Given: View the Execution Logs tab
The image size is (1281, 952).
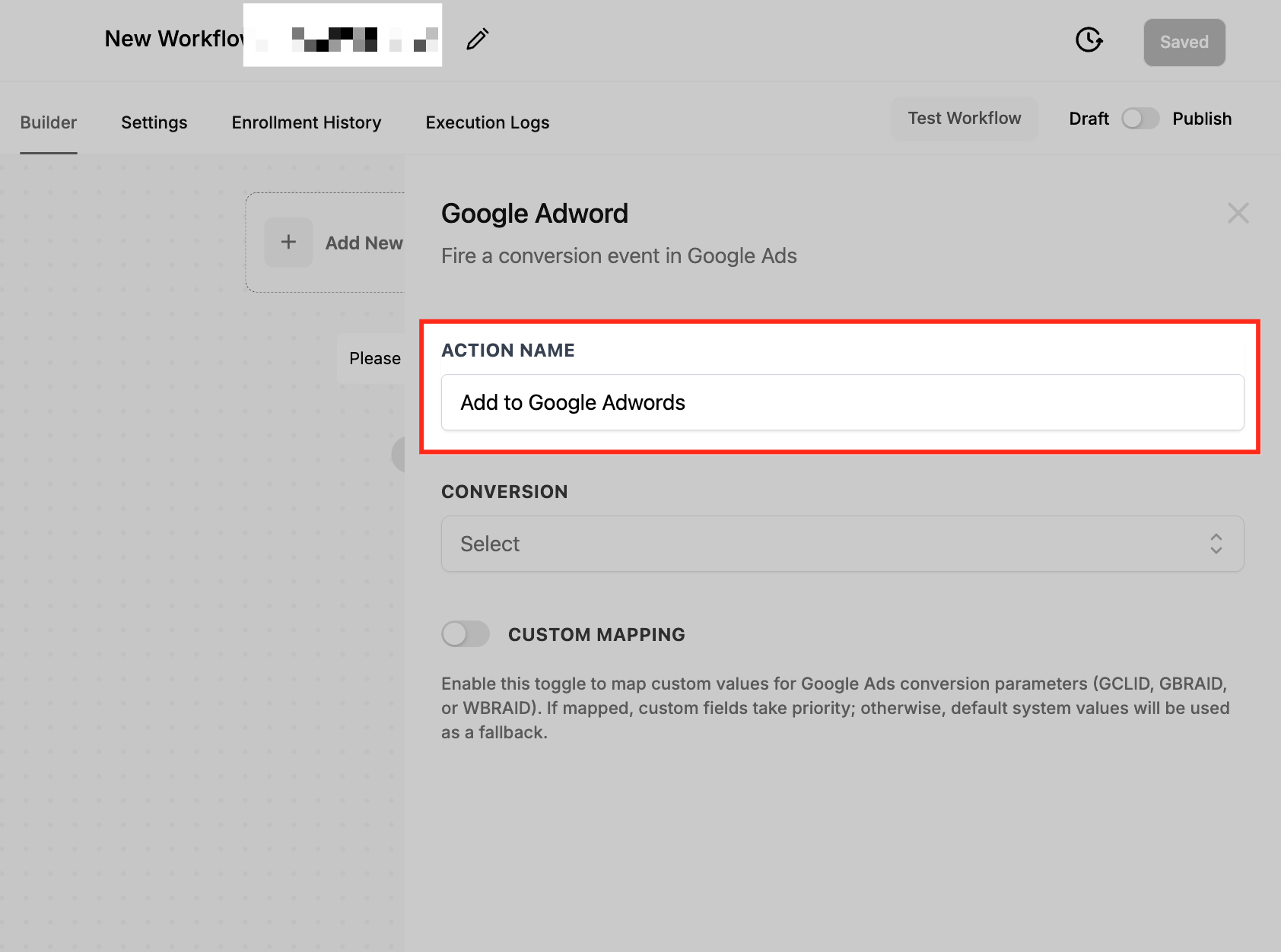Looking at the screenshot, I should [488, 122].
